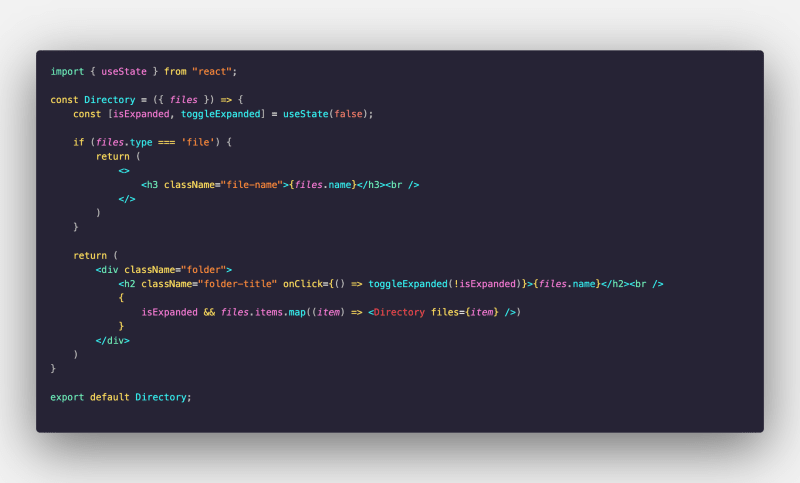This screenshot has width=800, height=483.
Task: Click the "file-name" className value
Action: (x=252, y=185)
